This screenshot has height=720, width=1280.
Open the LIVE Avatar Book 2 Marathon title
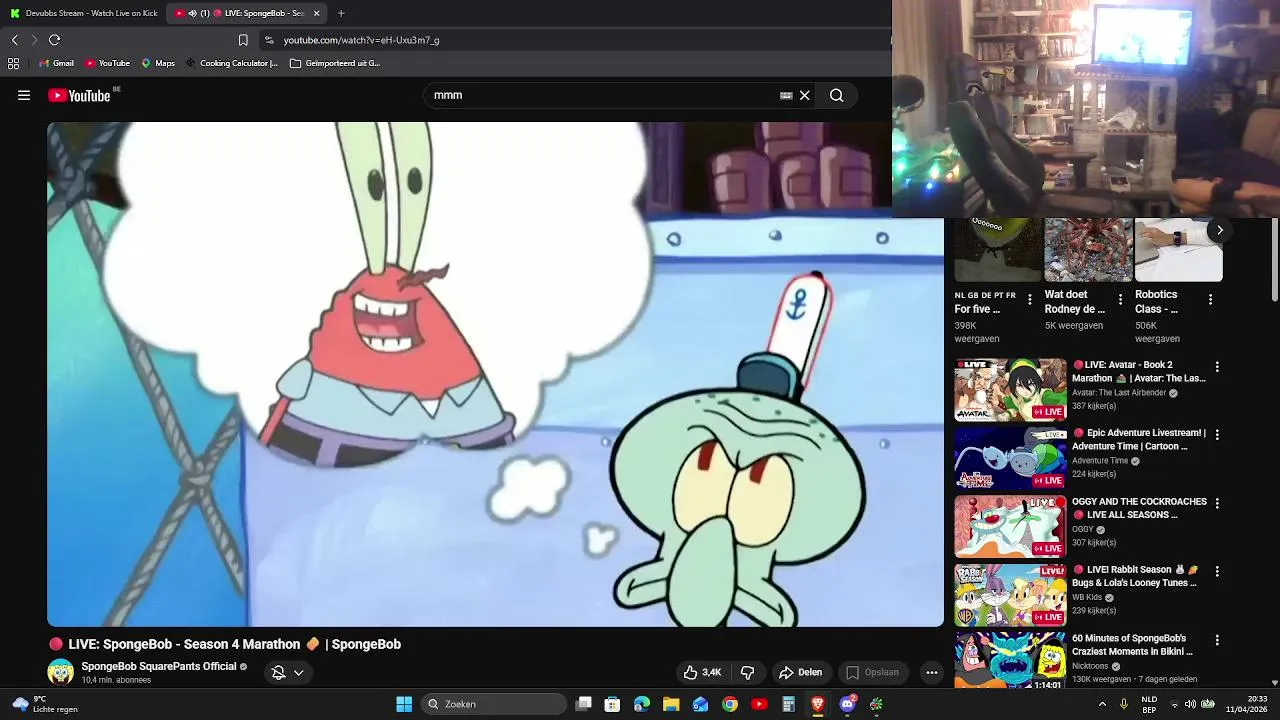click(1138, 372)
